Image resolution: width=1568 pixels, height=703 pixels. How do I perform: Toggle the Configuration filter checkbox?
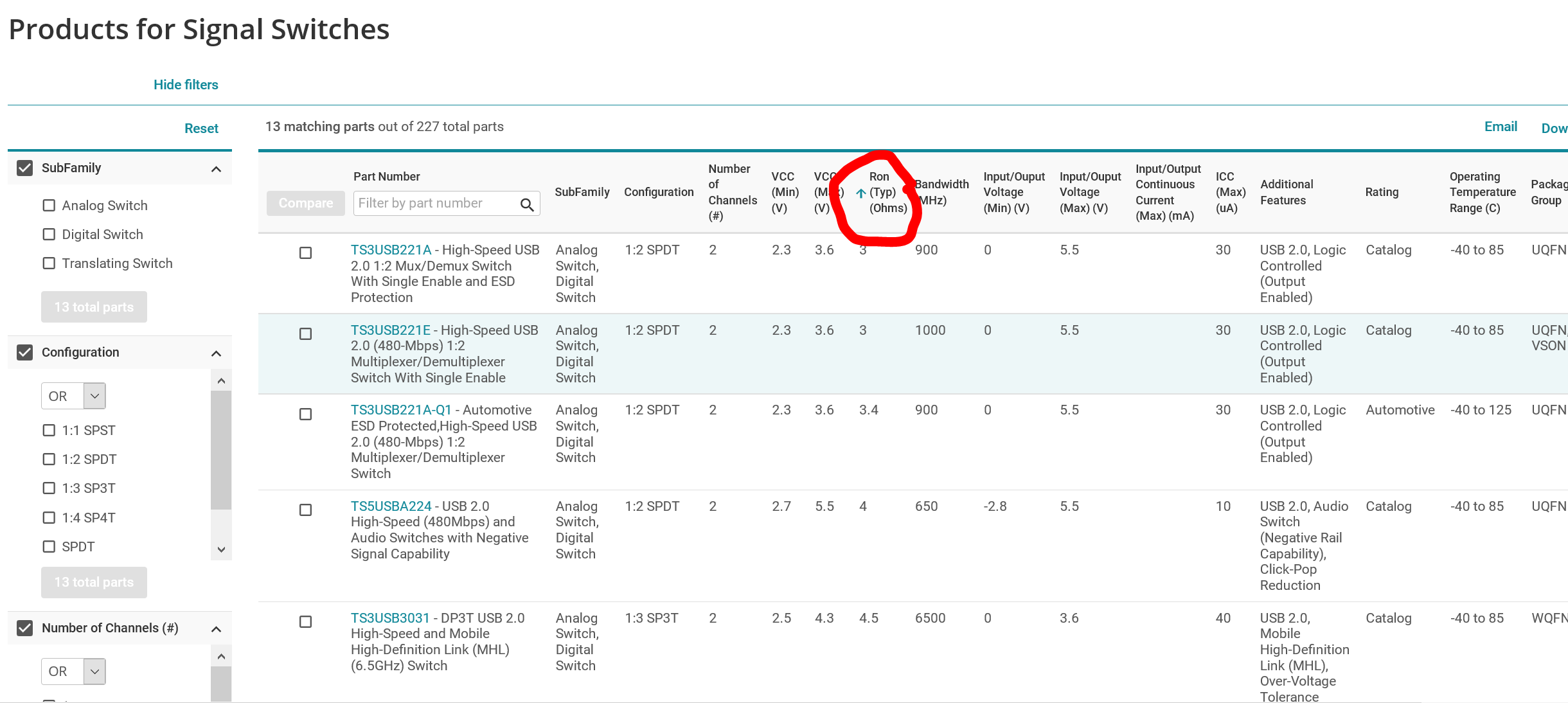click(24, 352)
